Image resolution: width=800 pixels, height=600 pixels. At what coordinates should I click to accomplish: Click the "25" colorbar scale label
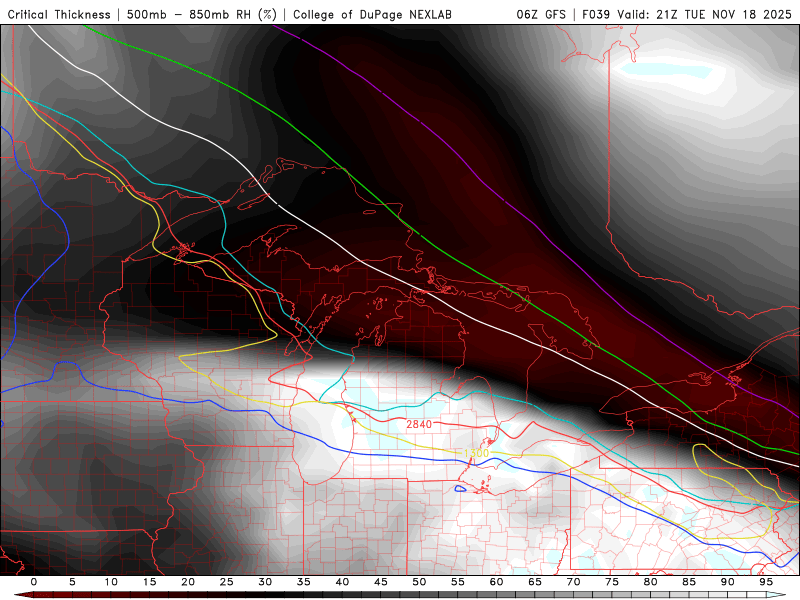[x=227, y=582]
